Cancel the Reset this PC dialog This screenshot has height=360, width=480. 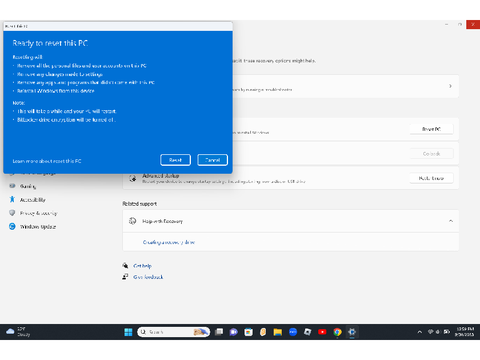click(212, 160)
